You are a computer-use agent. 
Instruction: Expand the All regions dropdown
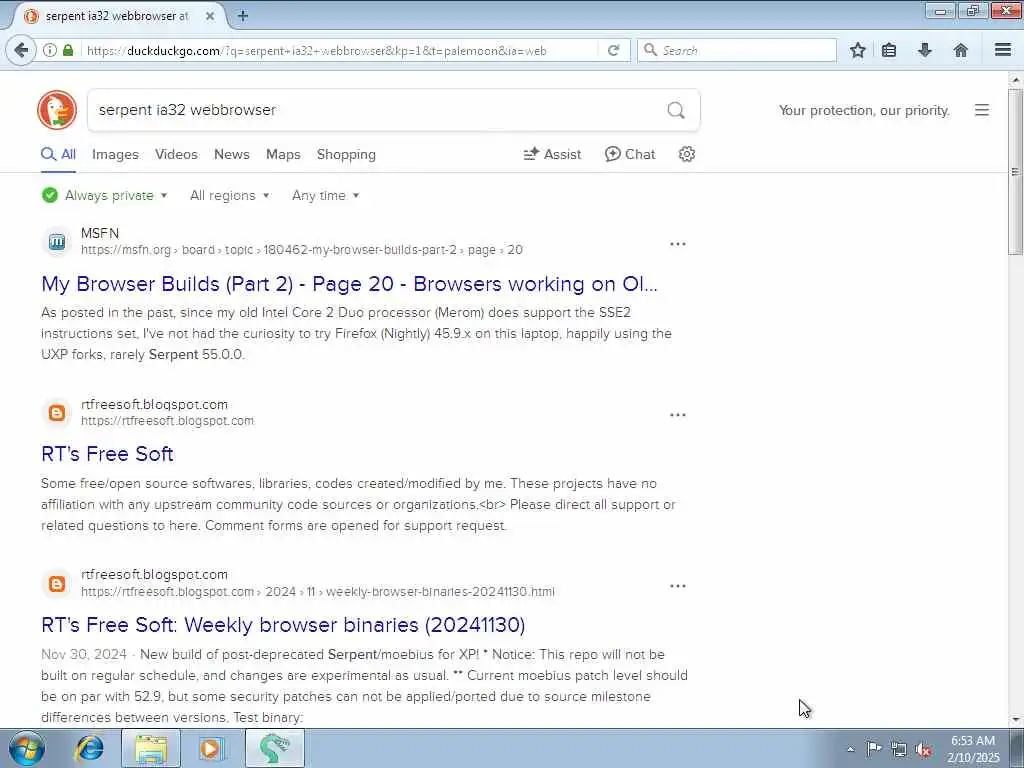pos(229,195)
